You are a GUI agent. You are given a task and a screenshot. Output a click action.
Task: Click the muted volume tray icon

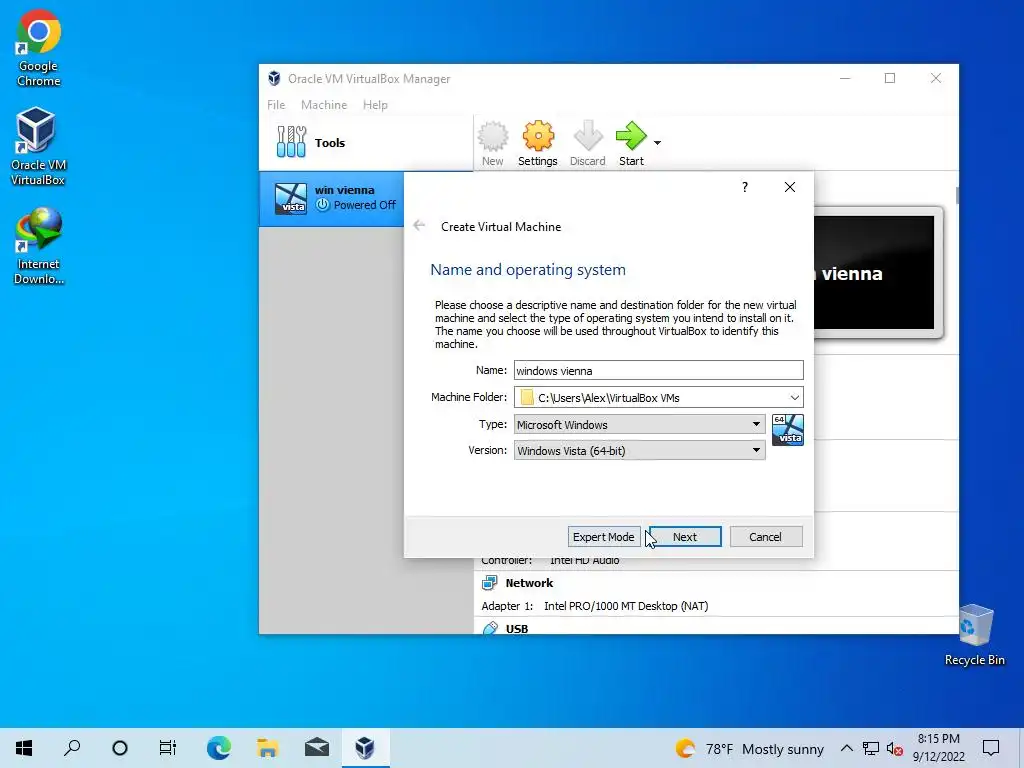coord(895,748)
